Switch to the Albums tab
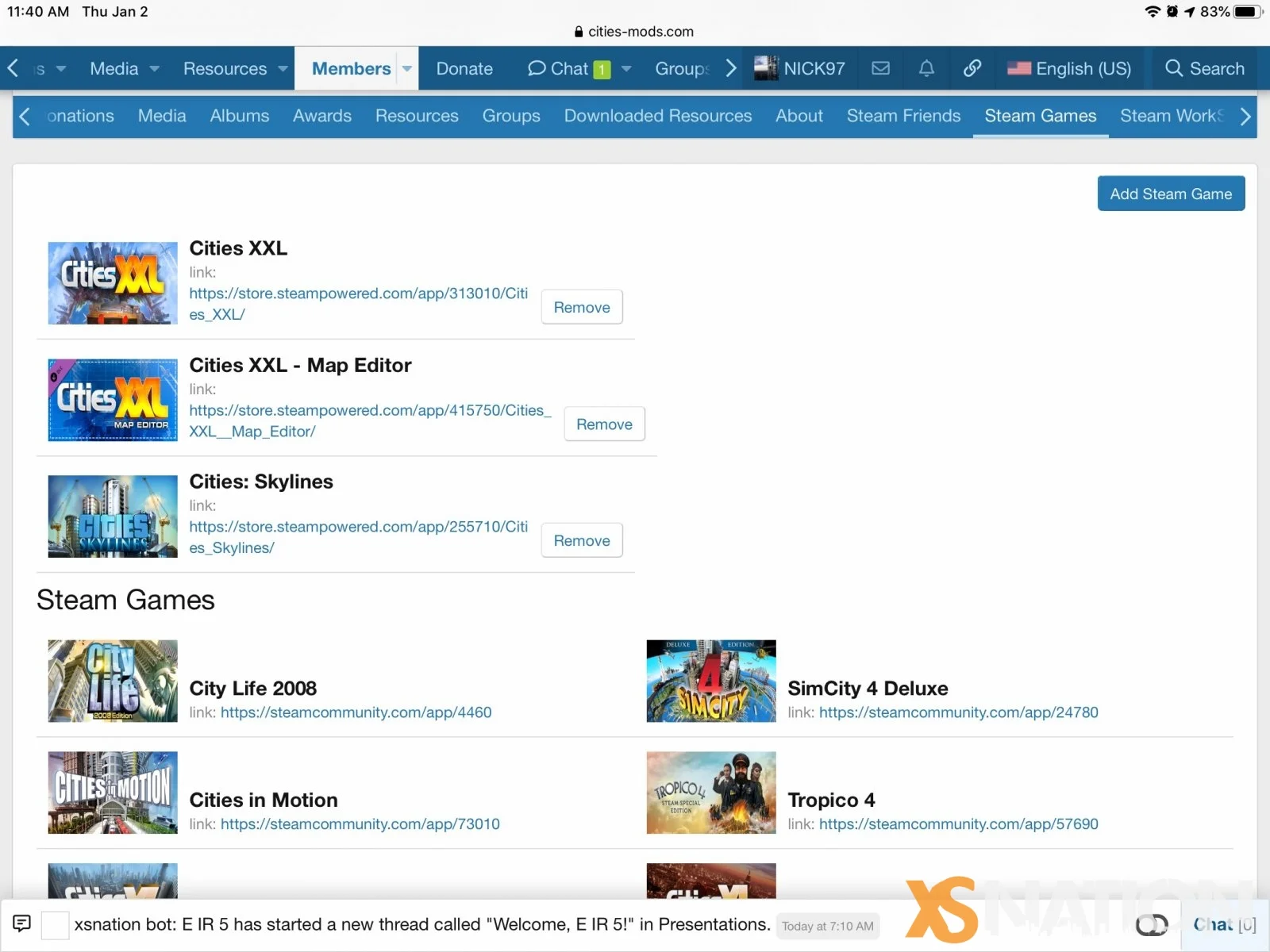This screenshot has height=952, width=1270. (x=240, y=116)
